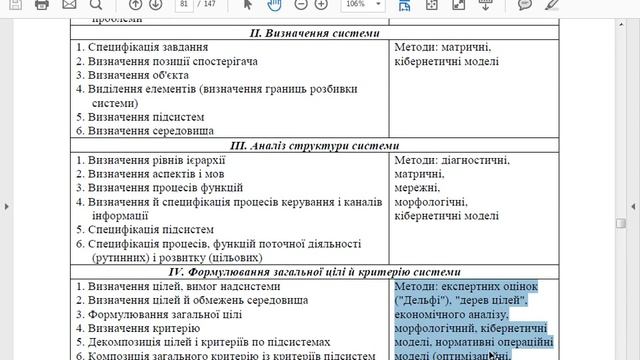Click the vertical scrollbar thumb
The height and width of the screenshot is (360, 640).
click(621, 223)
